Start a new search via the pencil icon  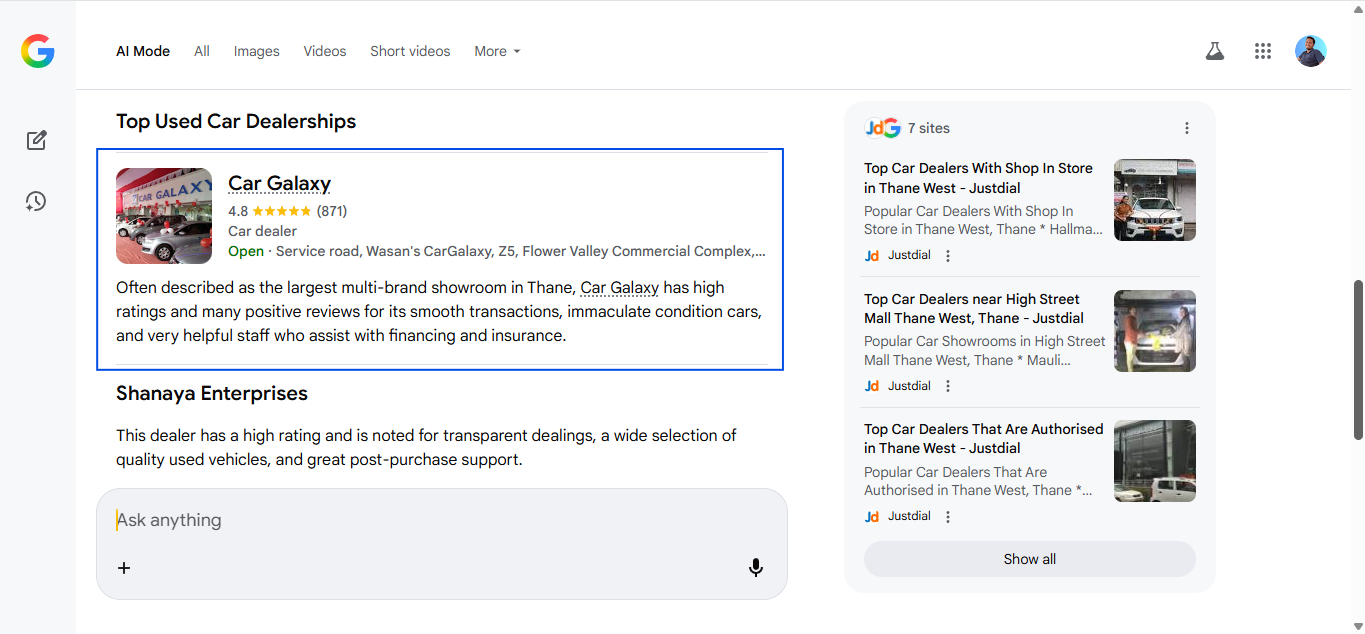point(37,140)
